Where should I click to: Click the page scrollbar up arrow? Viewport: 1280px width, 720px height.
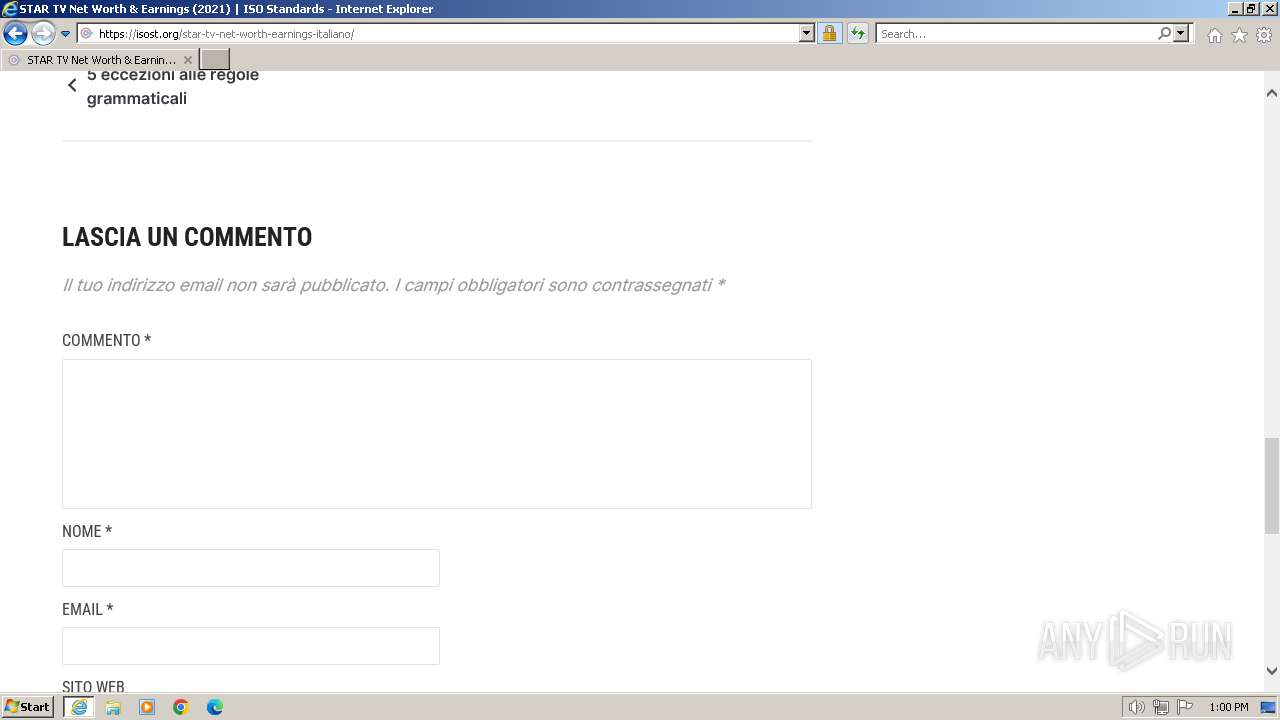coord(1271,93)
